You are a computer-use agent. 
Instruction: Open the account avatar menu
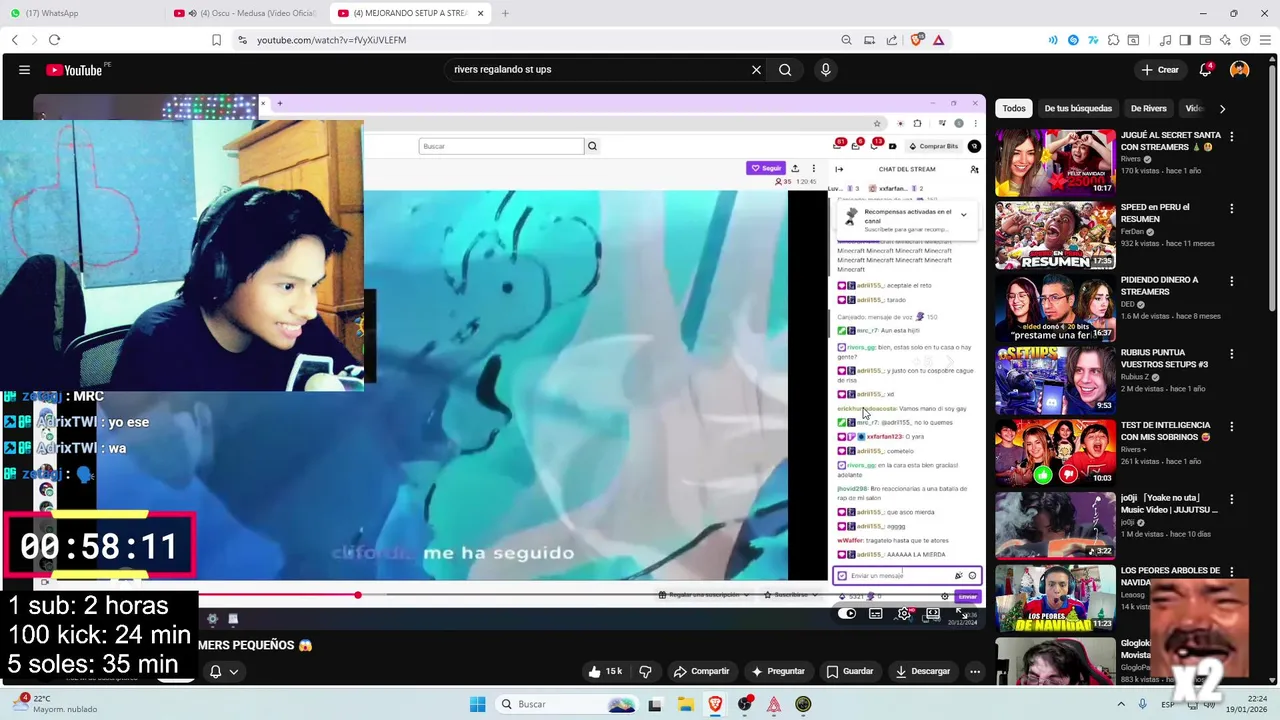click(1239, 70)
